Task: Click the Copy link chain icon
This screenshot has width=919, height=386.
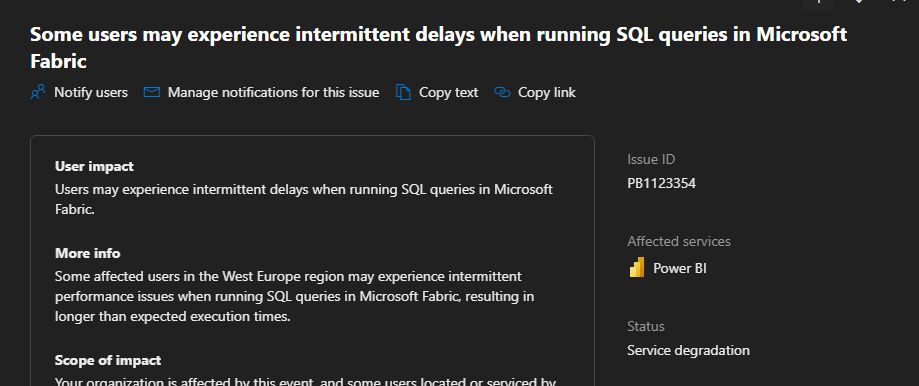Action: [502, 93]
